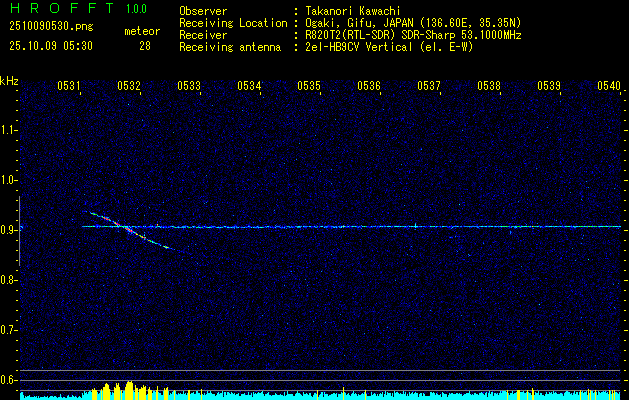The width and height of the screenshot is (629, 400).
Task: Click the 0535 time marker
Action: (x=309, y=85)
